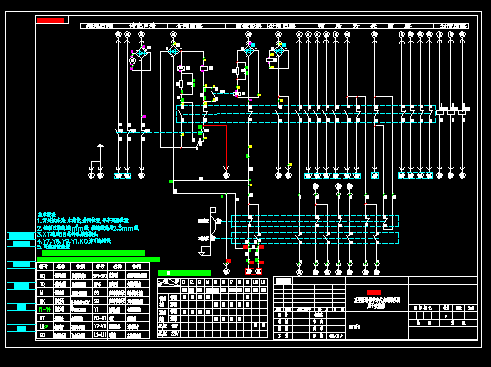Select the yellow-marked coil rectangle near the top center
Viewport: 491px width, 367px height.
tap(271, 60)
